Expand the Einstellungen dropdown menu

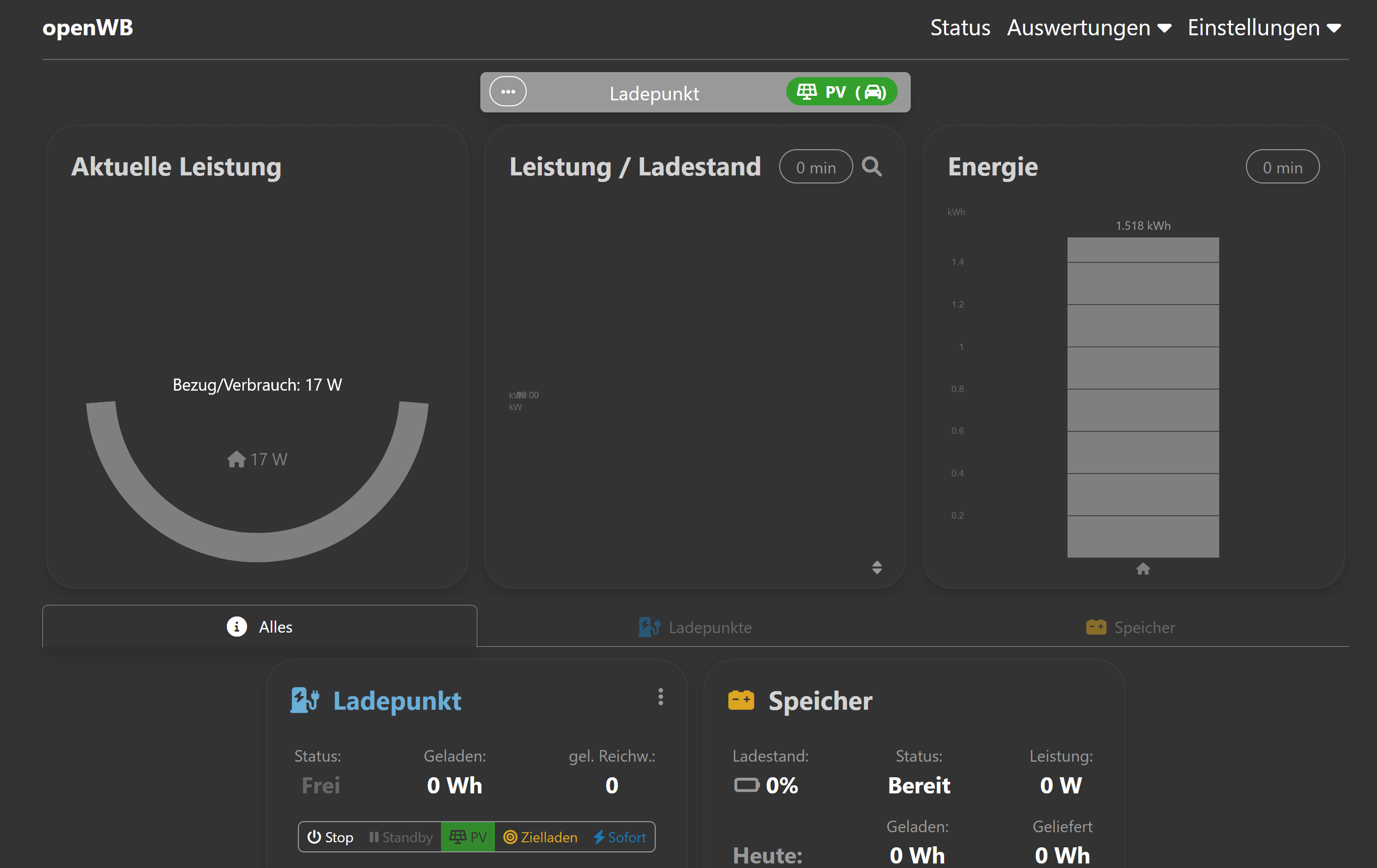[1264, 27]
